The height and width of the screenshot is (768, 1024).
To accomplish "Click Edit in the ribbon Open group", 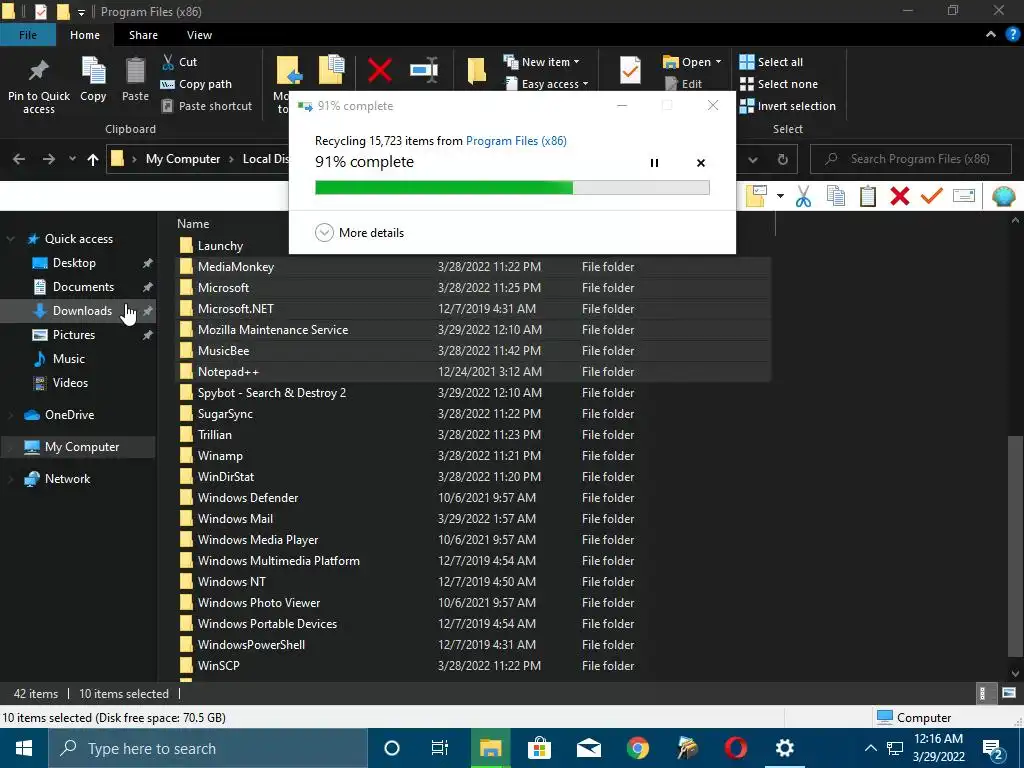I will pos(683,84).
